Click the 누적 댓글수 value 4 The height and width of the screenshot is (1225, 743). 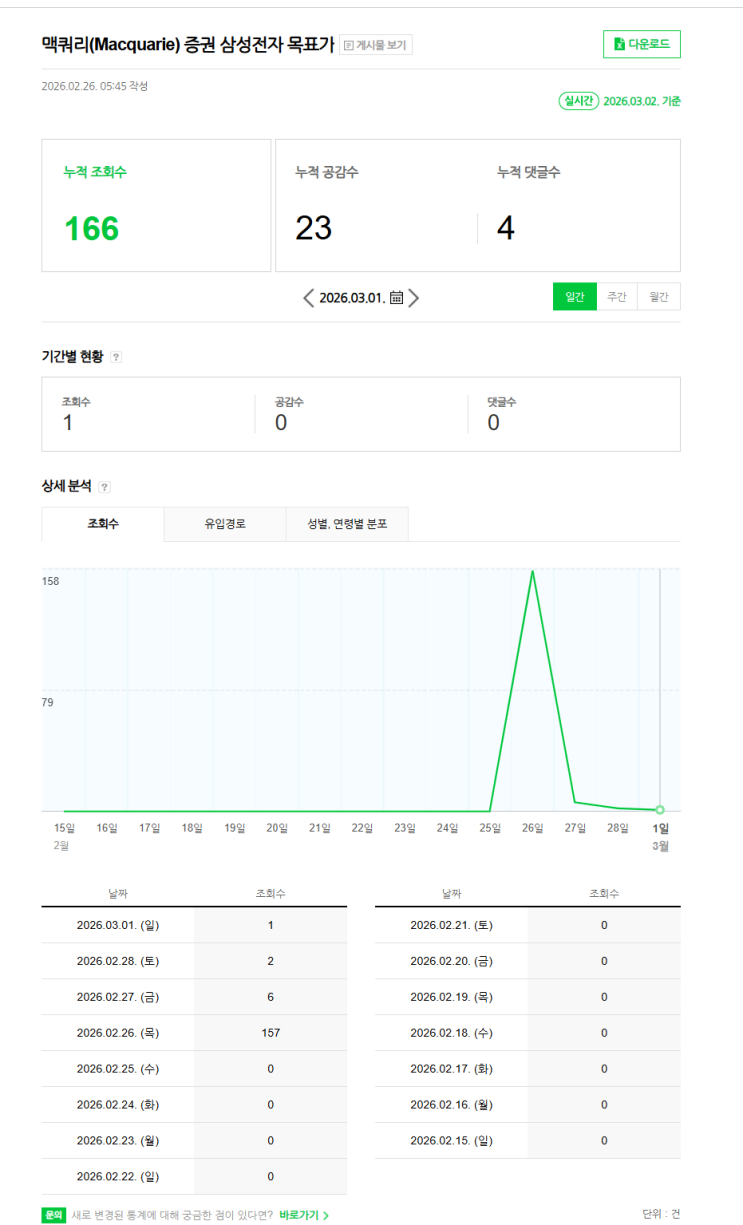click(x=506, y=229)
